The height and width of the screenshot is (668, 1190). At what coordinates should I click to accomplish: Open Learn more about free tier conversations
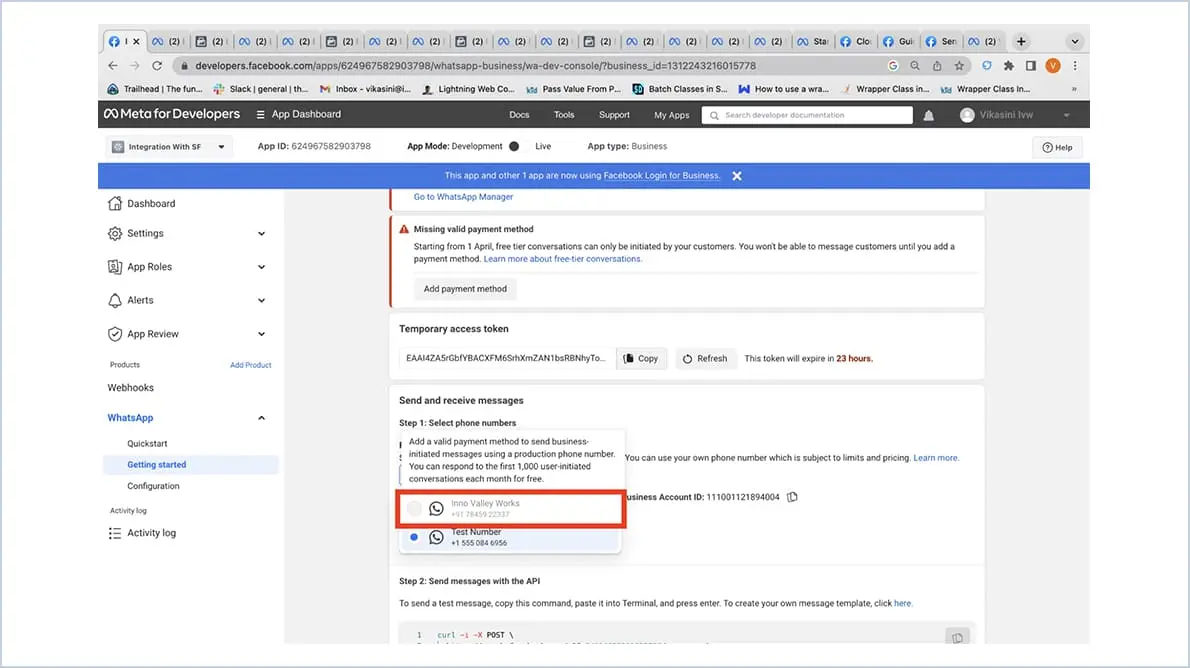point(562,260)
